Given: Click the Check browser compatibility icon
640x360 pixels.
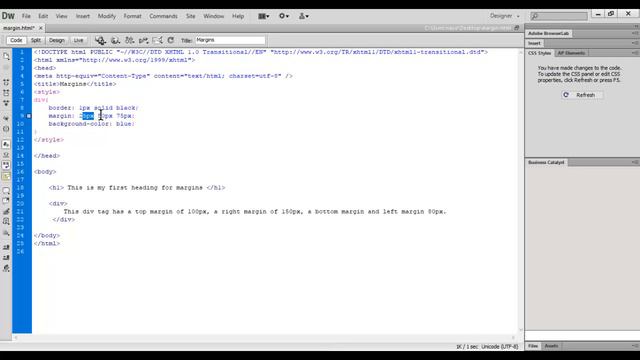Looking at the screenshot, I should [158, 40].
